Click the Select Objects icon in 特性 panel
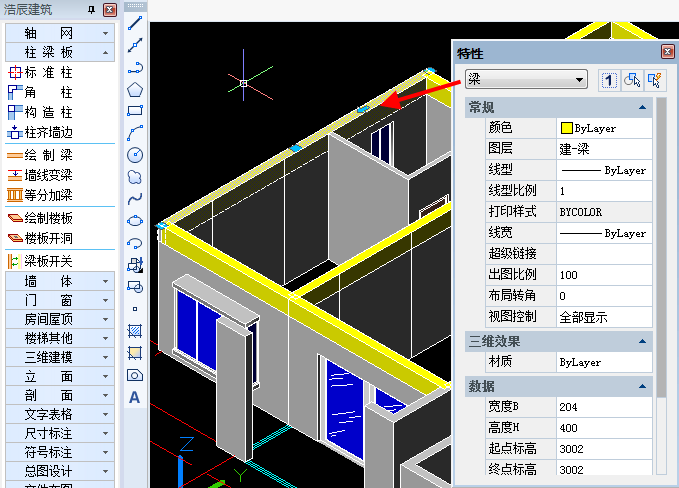 coord(632,80)
